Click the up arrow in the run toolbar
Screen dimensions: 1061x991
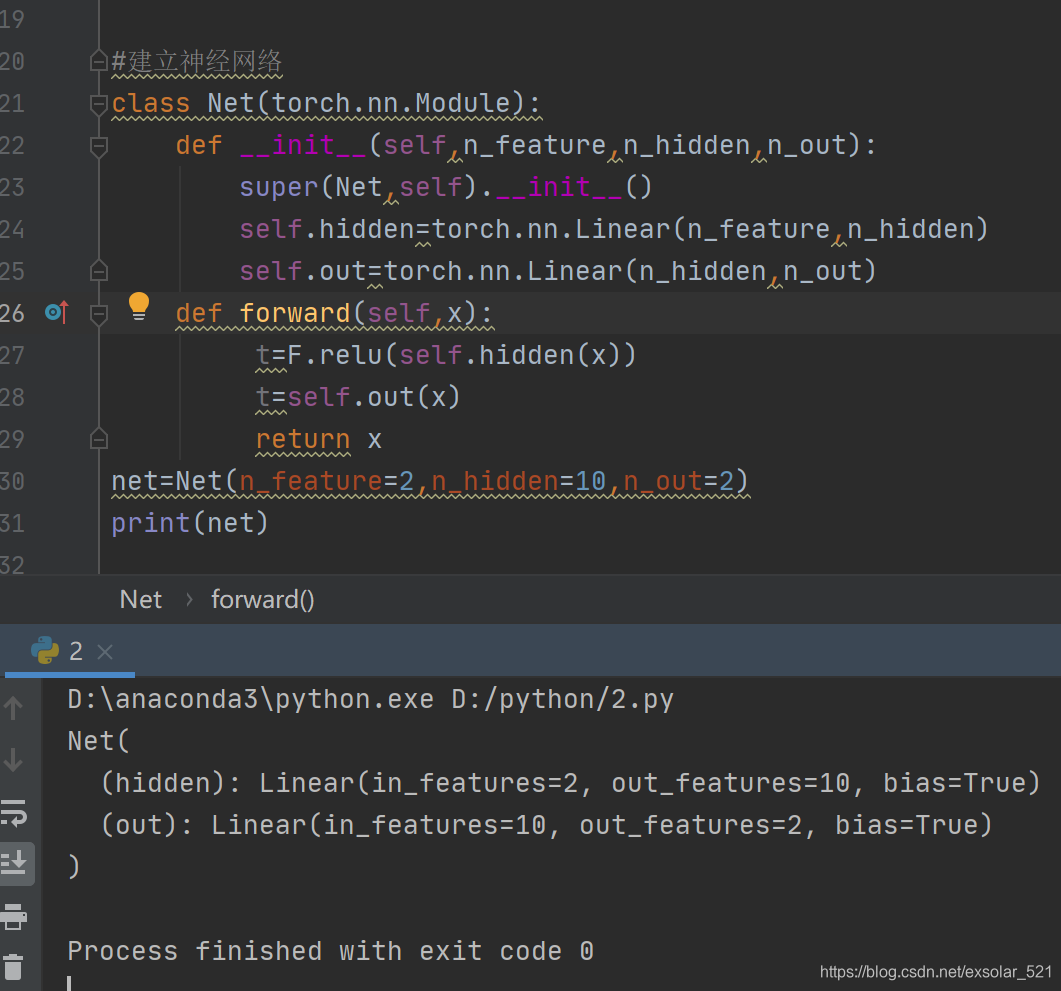tap(14, 708)
